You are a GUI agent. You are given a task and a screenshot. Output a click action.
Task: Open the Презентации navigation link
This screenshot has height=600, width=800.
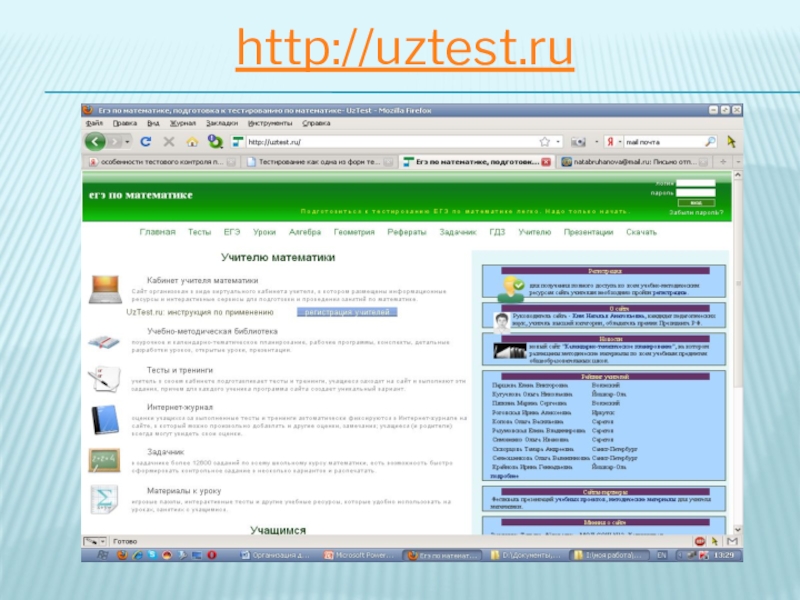click(x=588, y=232)
